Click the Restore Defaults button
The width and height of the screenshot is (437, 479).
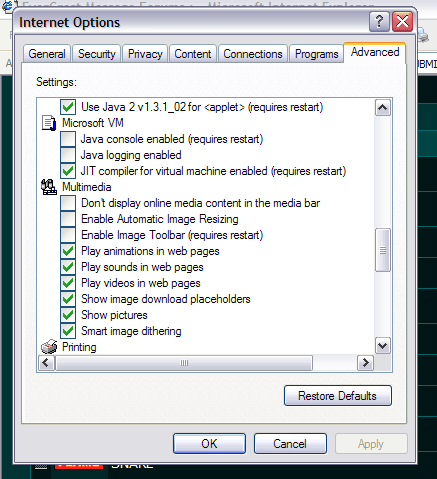click(338, 396)
